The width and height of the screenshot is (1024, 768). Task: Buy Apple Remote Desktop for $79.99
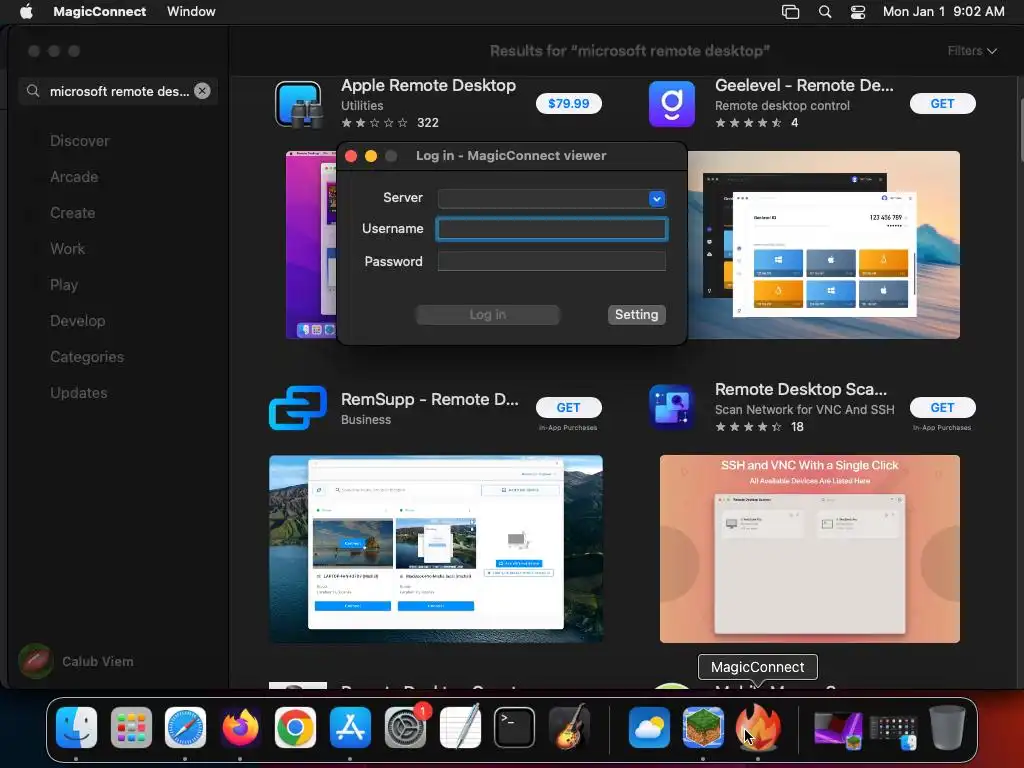point(569,103)
